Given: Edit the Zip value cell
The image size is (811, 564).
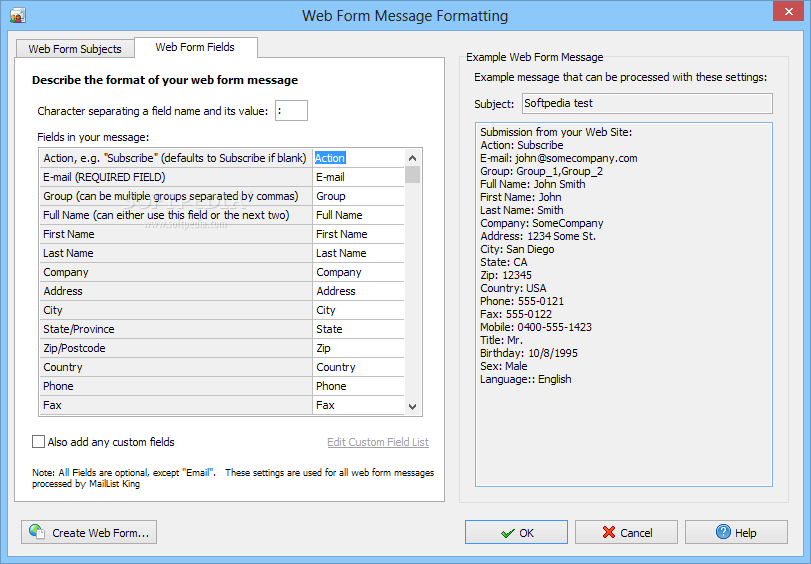Looking at the screenshot, I should pos(358,348).
